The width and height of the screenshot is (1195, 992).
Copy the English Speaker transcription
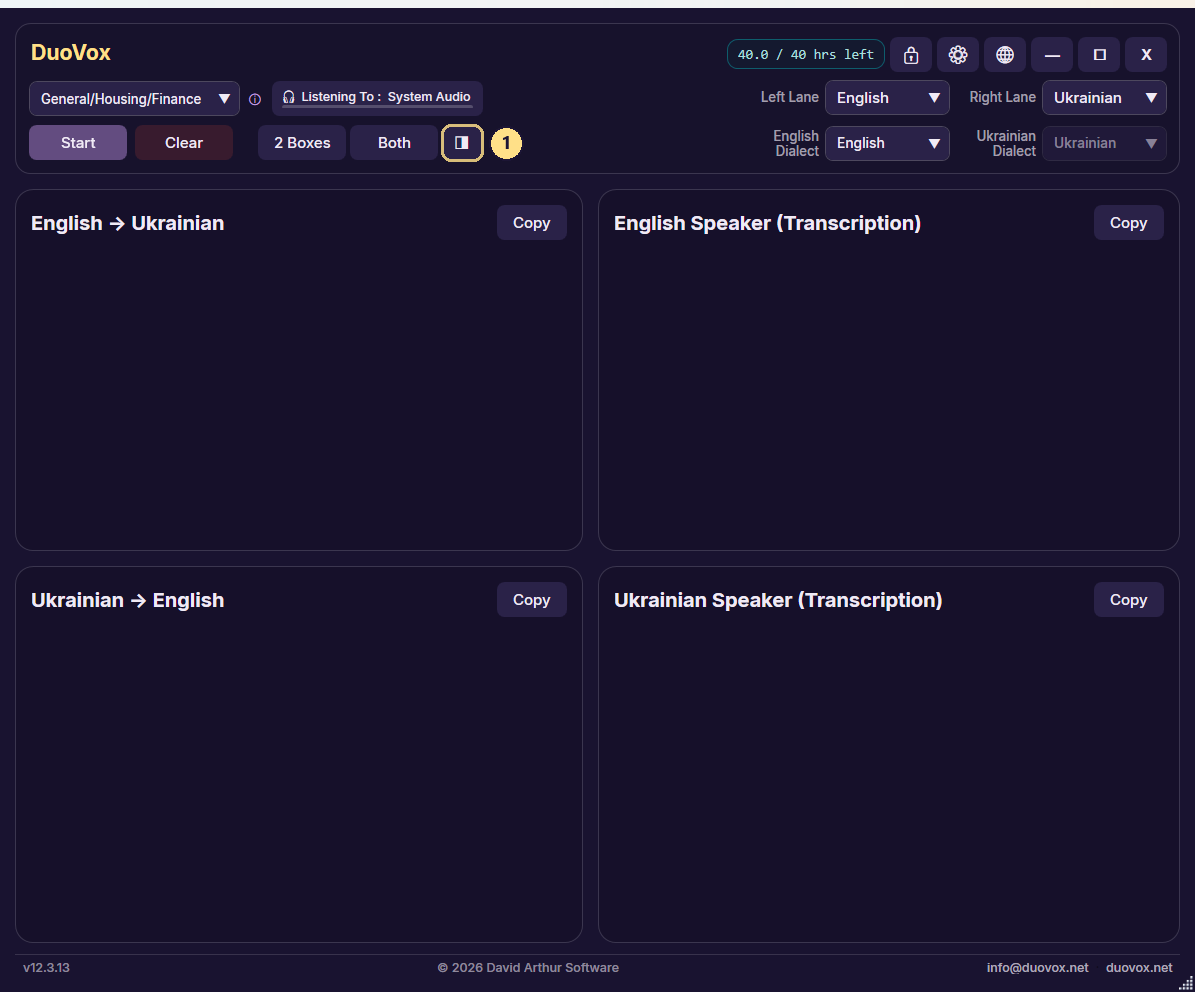tap(1128, 222)
